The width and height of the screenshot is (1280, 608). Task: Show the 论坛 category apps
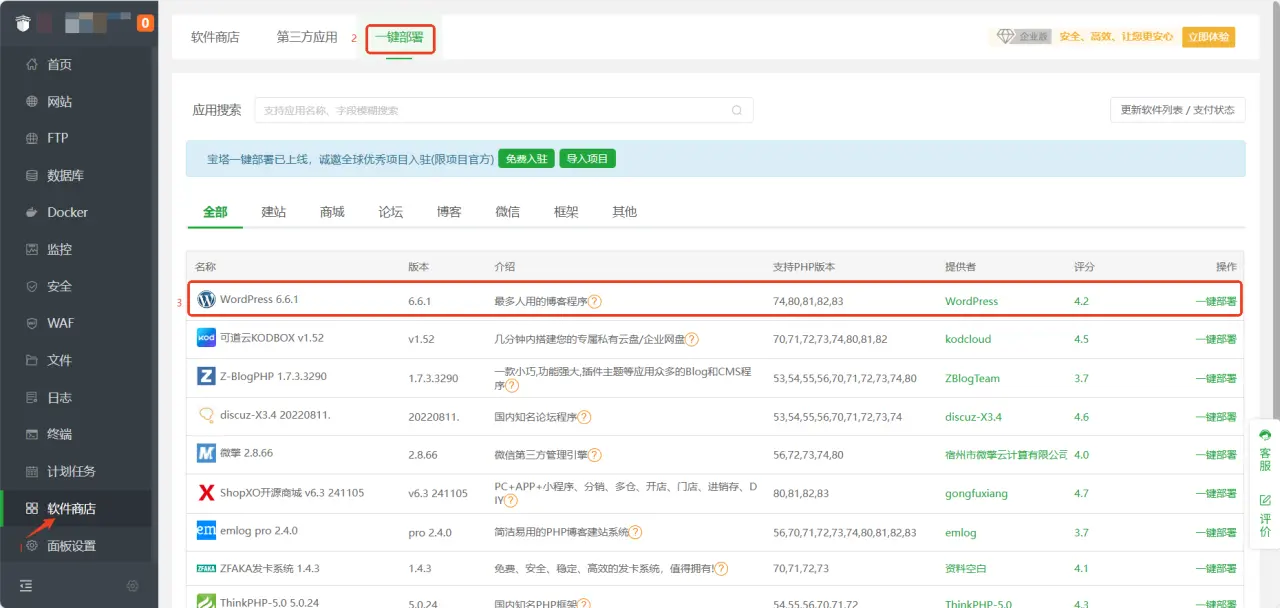click(391, 212)
